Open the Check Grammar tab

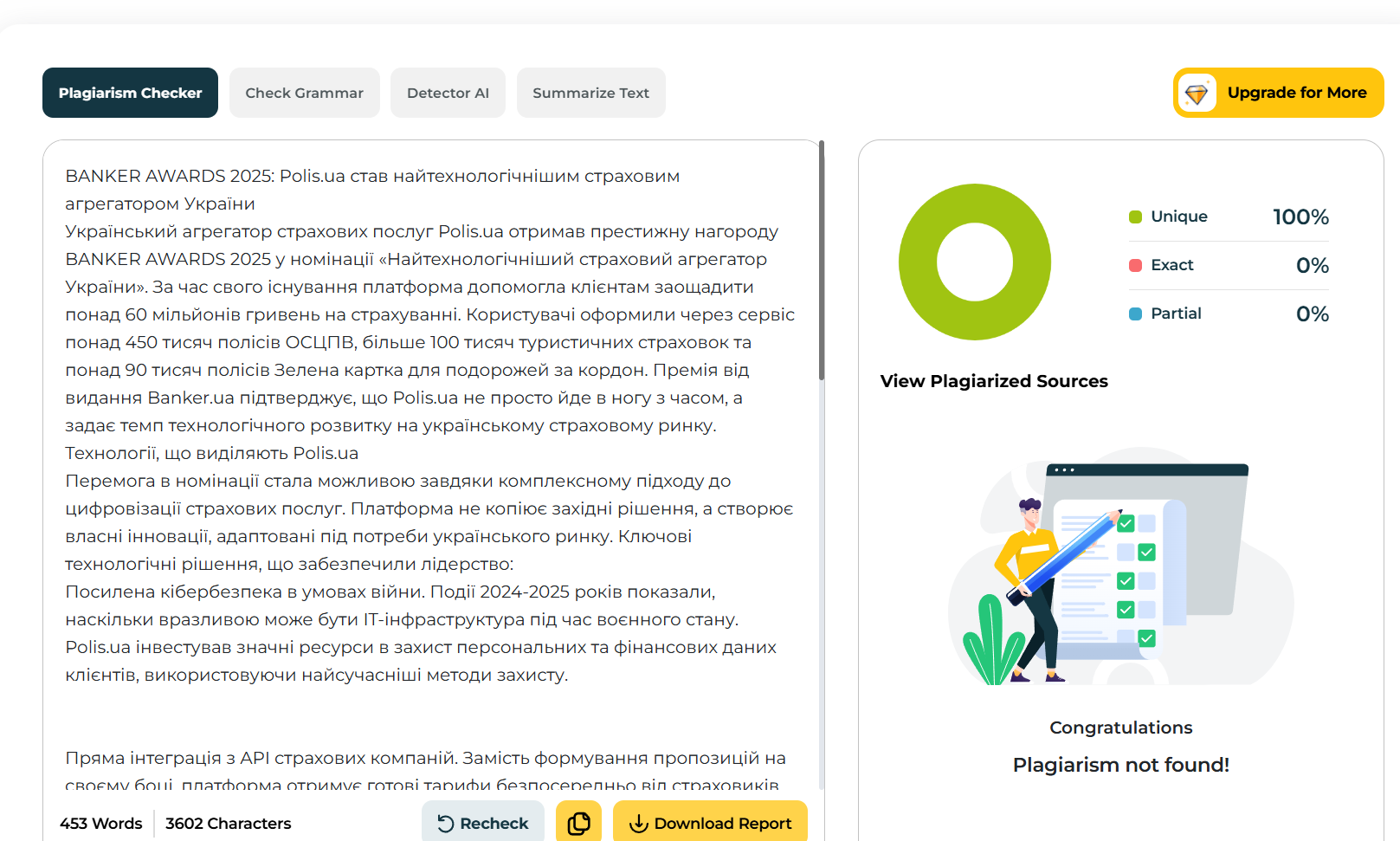point(305,93)
